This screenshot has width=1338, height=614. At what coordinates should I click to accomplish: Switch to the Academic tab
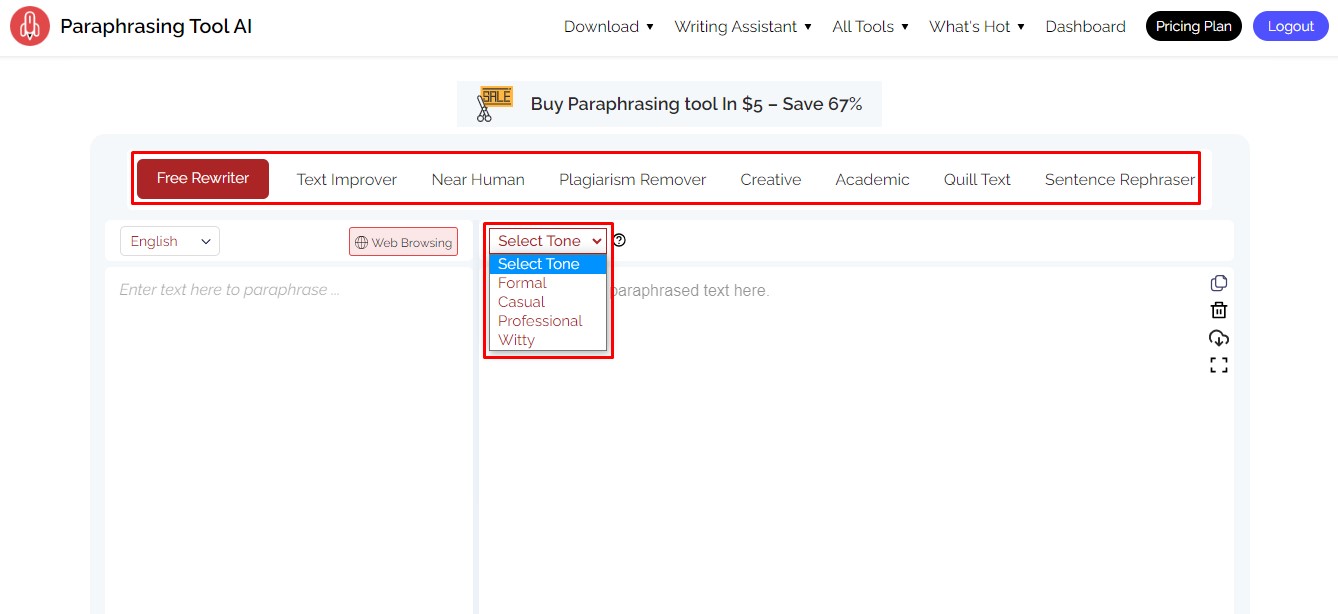tap(873, 180)
